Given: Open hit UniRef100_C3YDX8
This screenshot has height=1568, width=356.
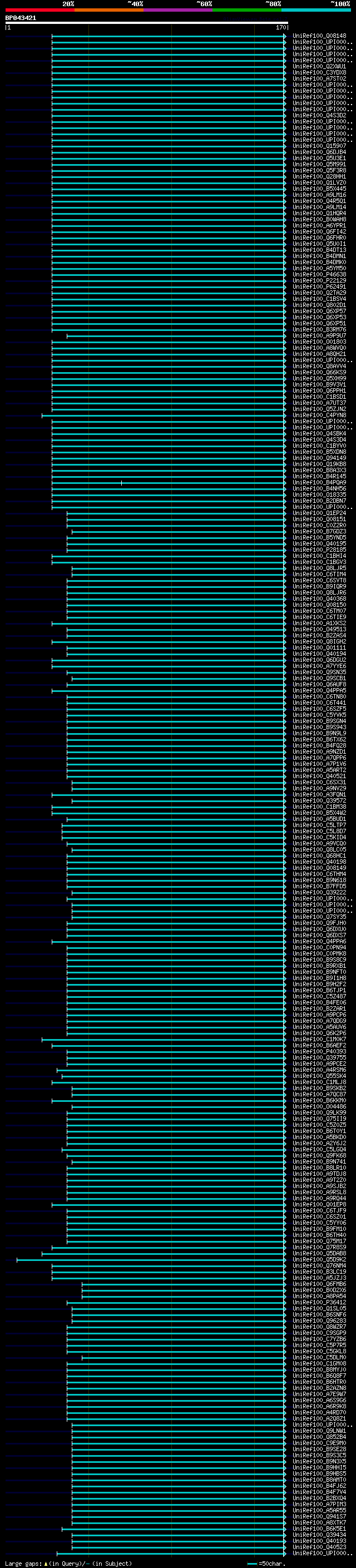Looking at the screenshot, I should (319, 72).
